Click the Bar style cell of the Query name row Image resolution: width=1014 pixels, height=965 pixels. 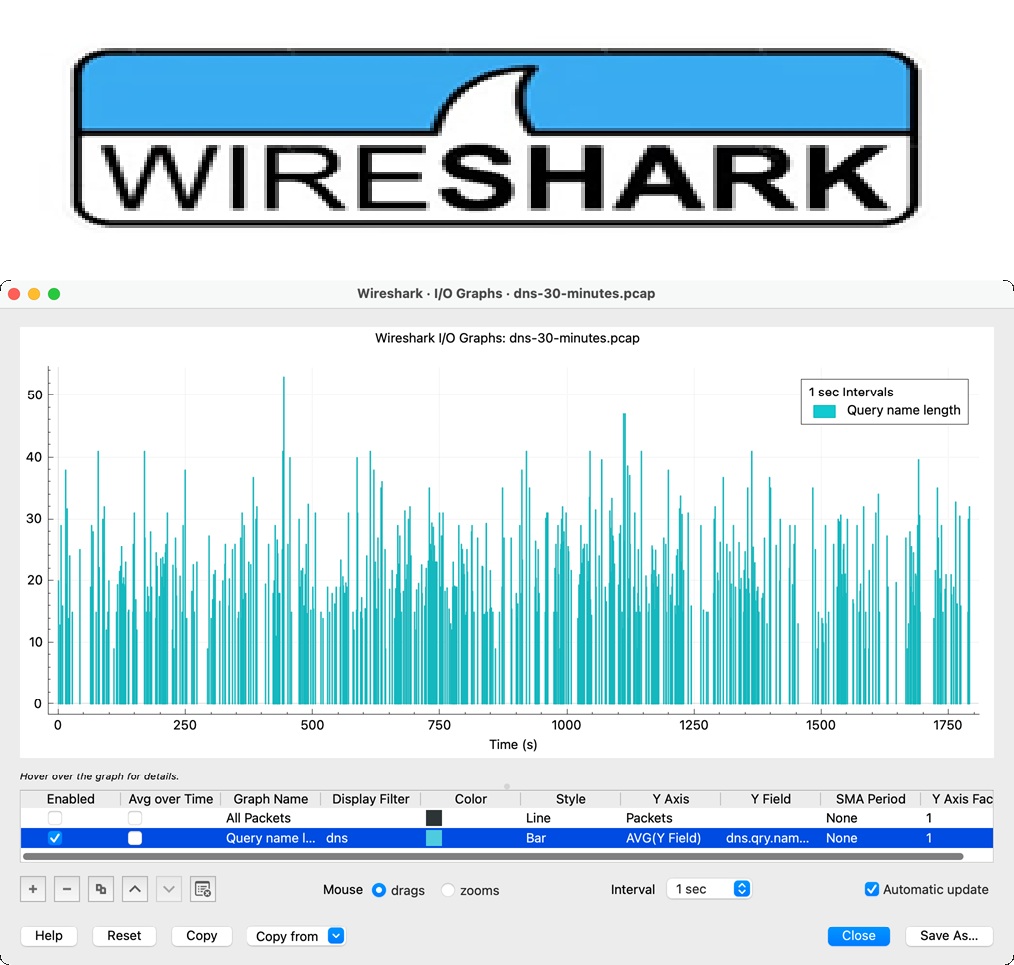click(536, 838)
